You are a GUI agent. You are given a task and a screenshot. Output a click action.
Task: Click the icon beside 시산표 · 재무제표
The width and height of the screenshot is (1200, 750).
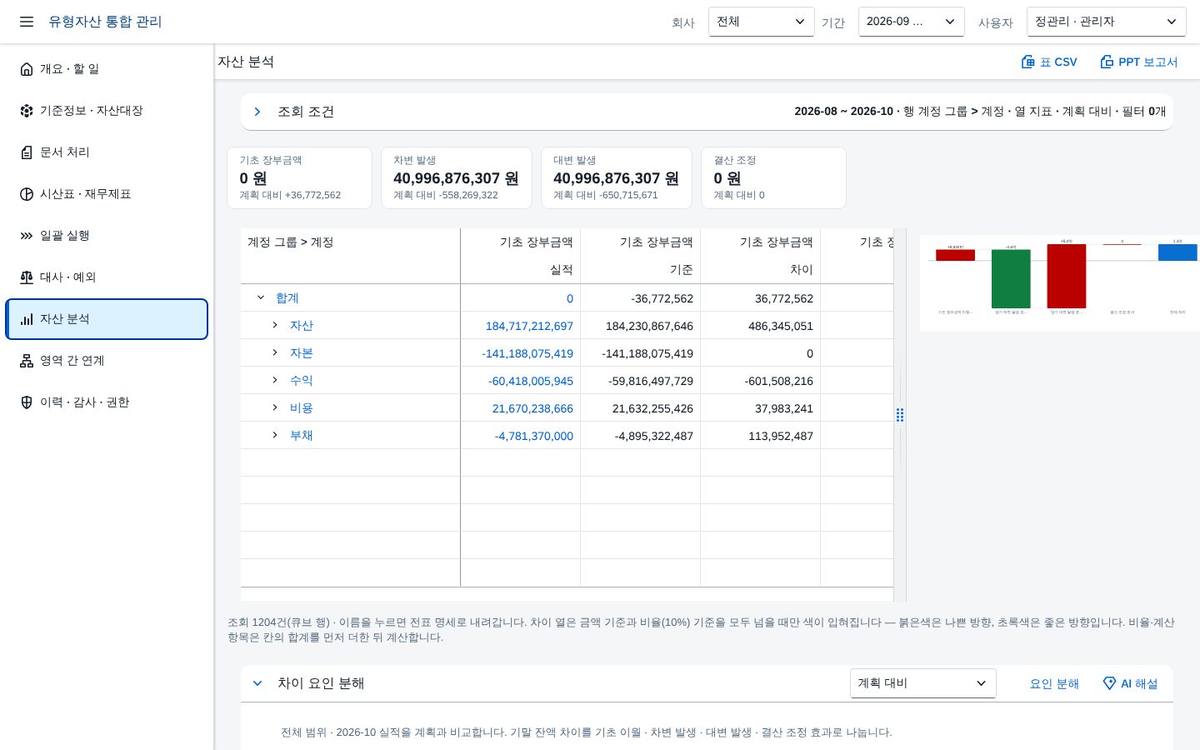pos(27,194)
